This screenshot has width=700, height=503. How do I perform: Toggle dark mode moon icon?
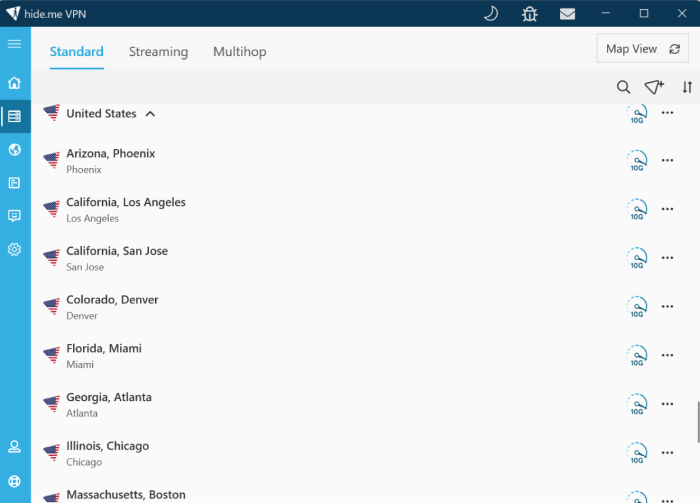tap(491, 13)
